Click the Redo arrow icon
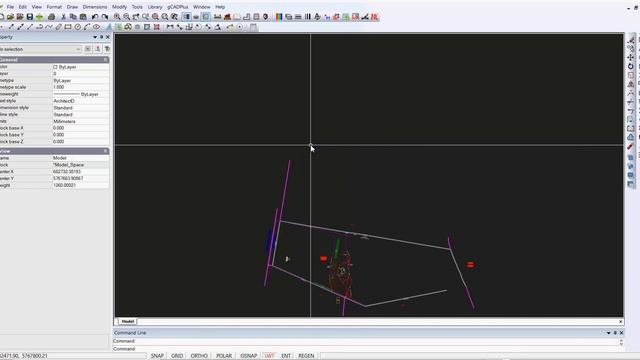 click(104, 17)
